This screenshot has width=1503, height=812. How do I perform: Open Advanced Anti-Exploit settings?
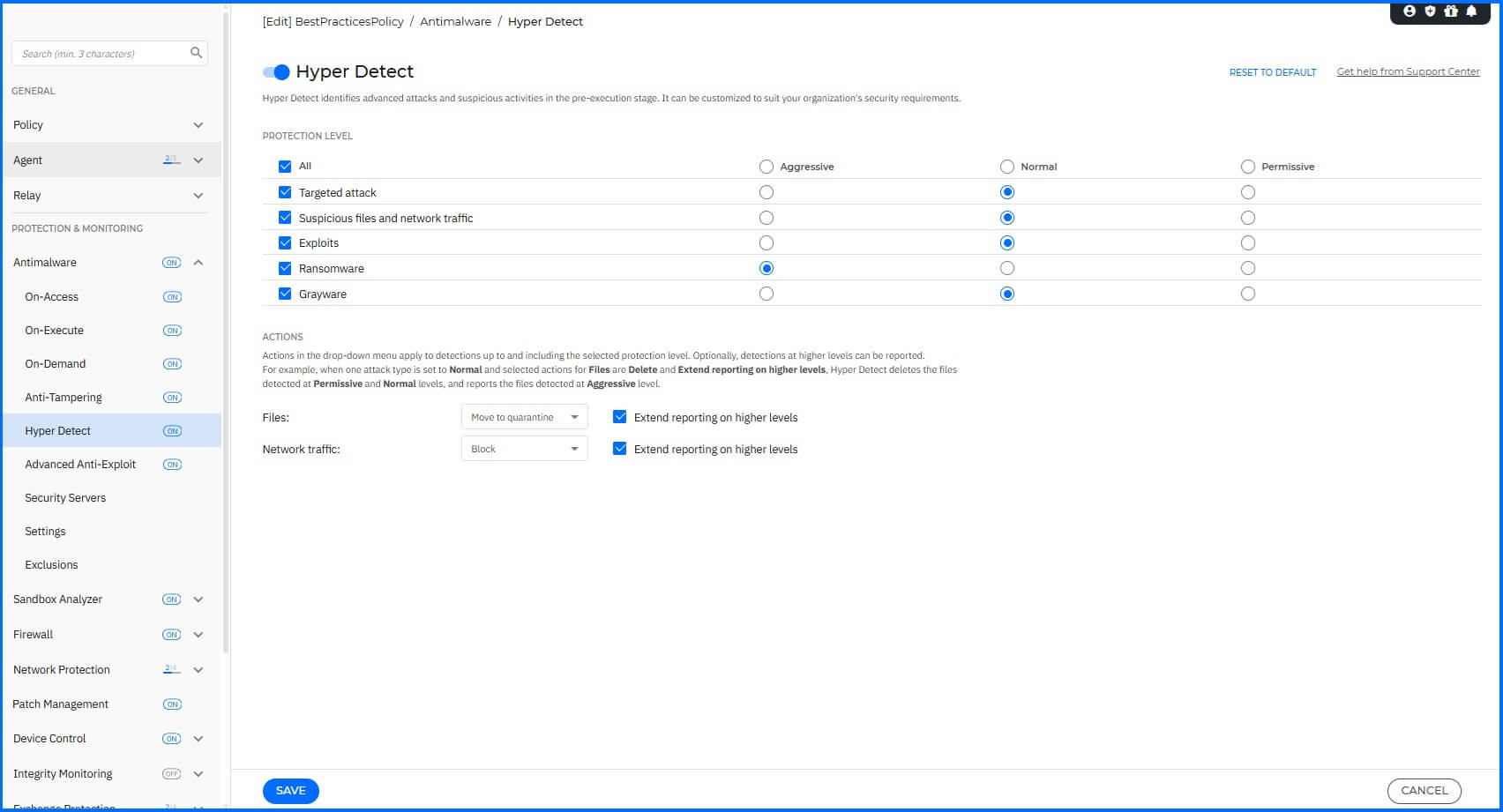pyautogui.click(x=80, y=464)
